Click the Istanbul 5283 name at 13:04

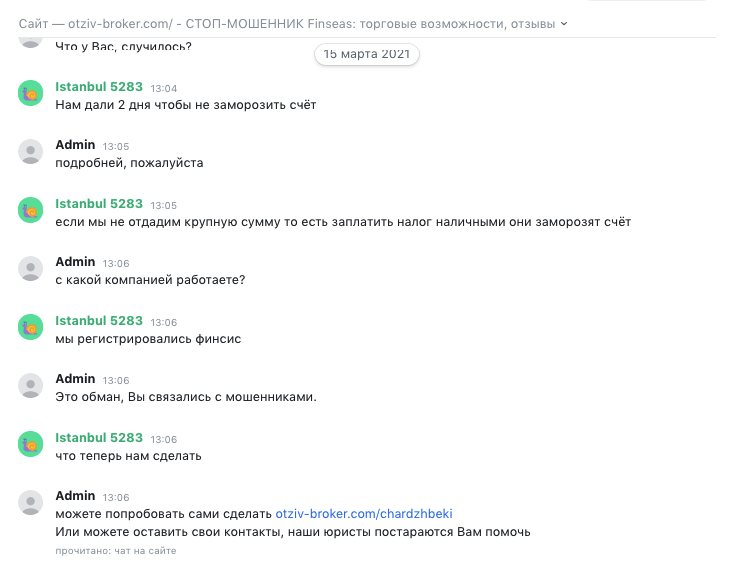(x=99, y=87)
